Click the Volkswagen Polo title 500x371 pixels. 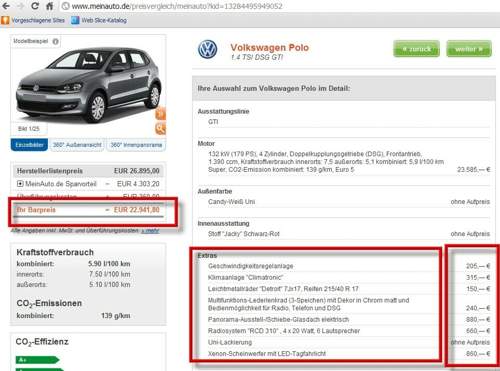(x=269, y=47)
